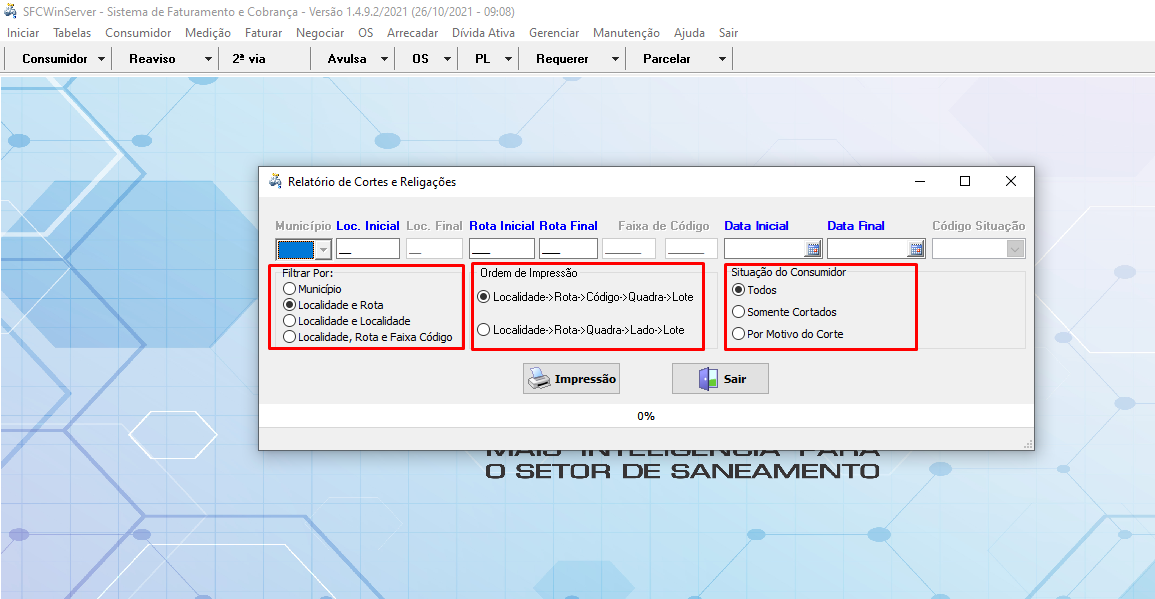Viewport: 1155px width, 599px height.
Task: Choose Somente Cortados consumer situation
Action: [x=739, y=312]
